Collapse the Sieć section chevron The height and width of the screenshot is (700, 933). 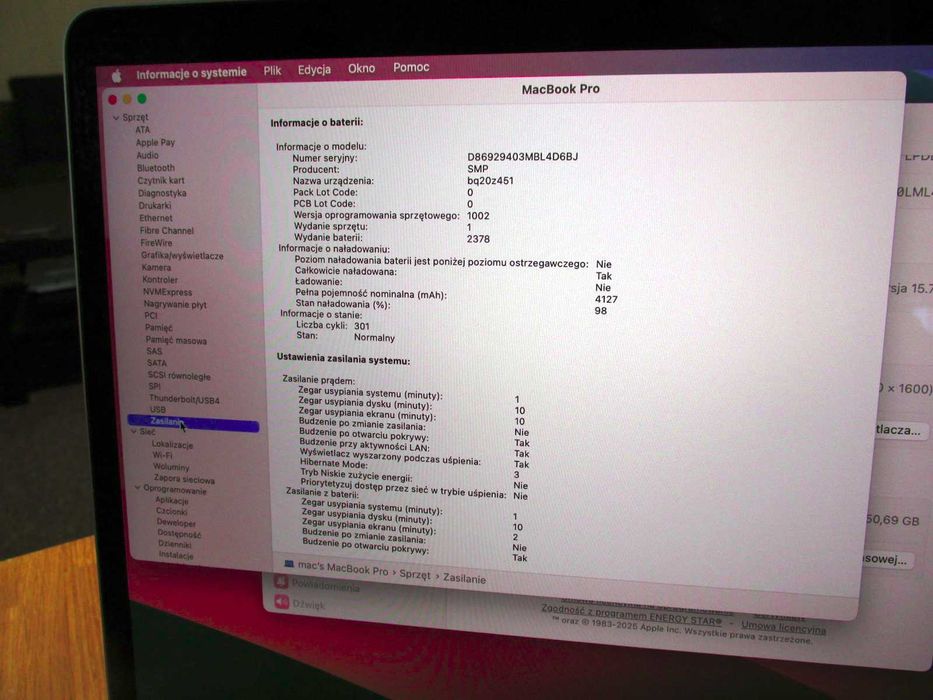[x=133, y=431]
